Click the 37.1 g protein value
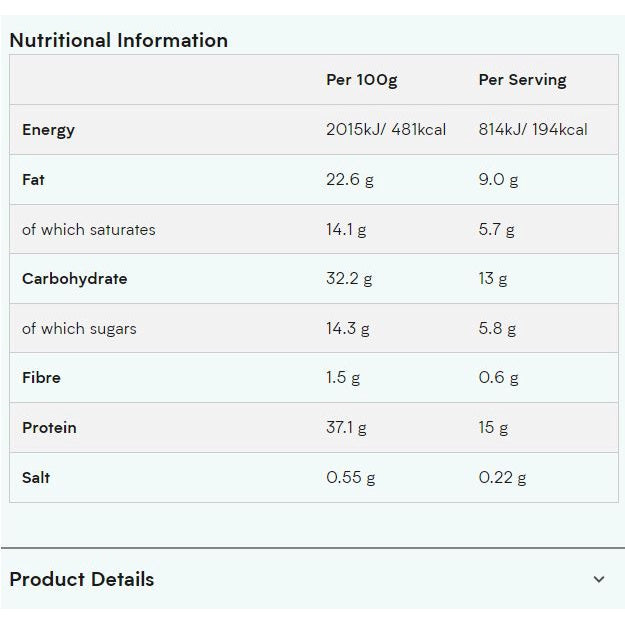 tap(346, 428)
